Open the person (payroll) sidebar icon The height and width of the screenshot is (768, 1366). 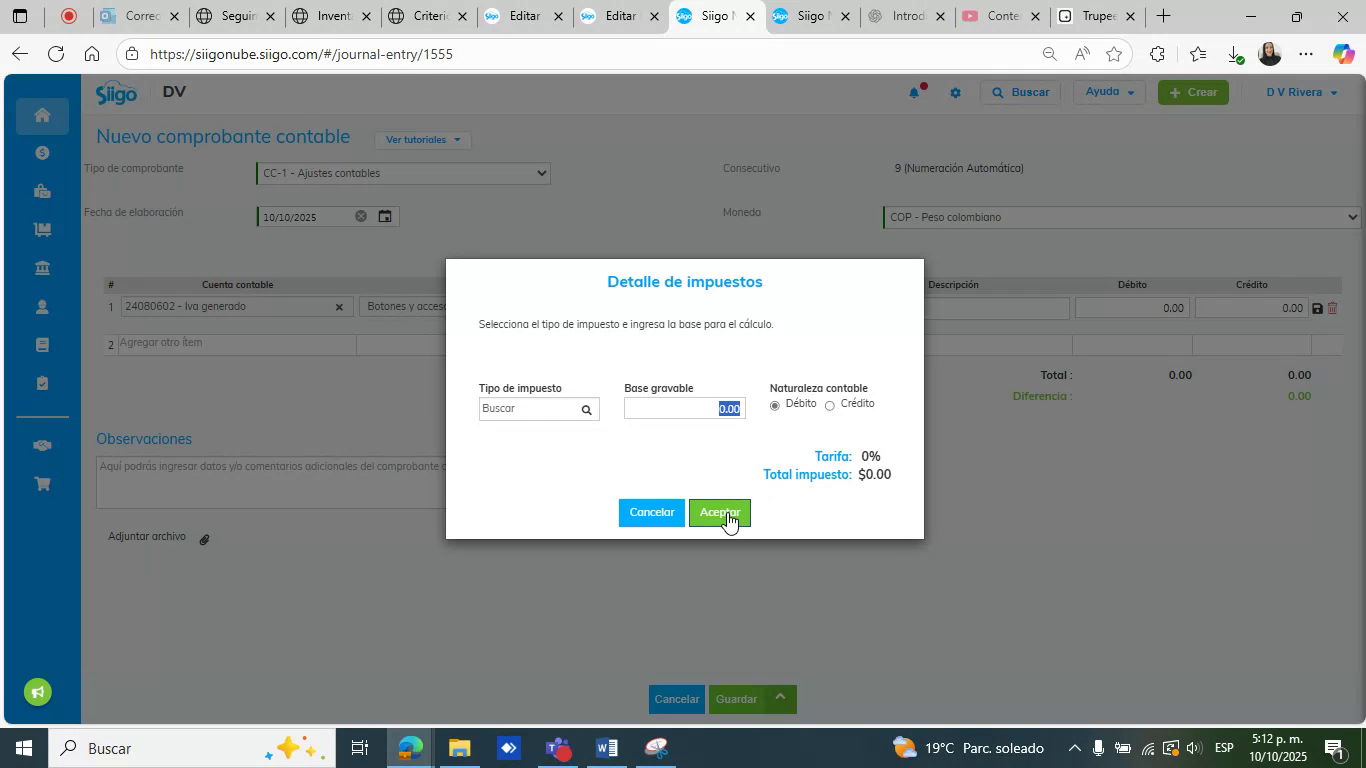point(42,307)
